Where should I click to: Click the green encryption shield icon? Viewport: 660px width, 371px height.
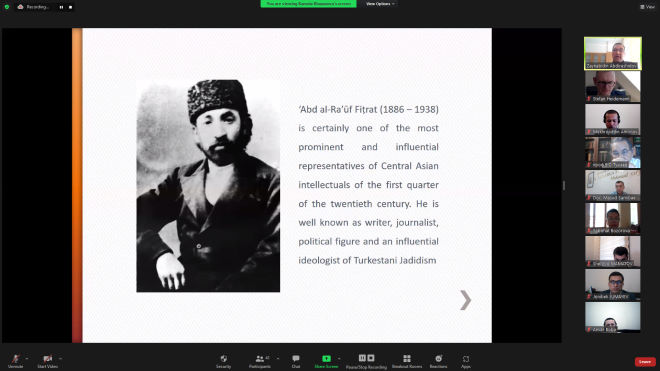7,7
